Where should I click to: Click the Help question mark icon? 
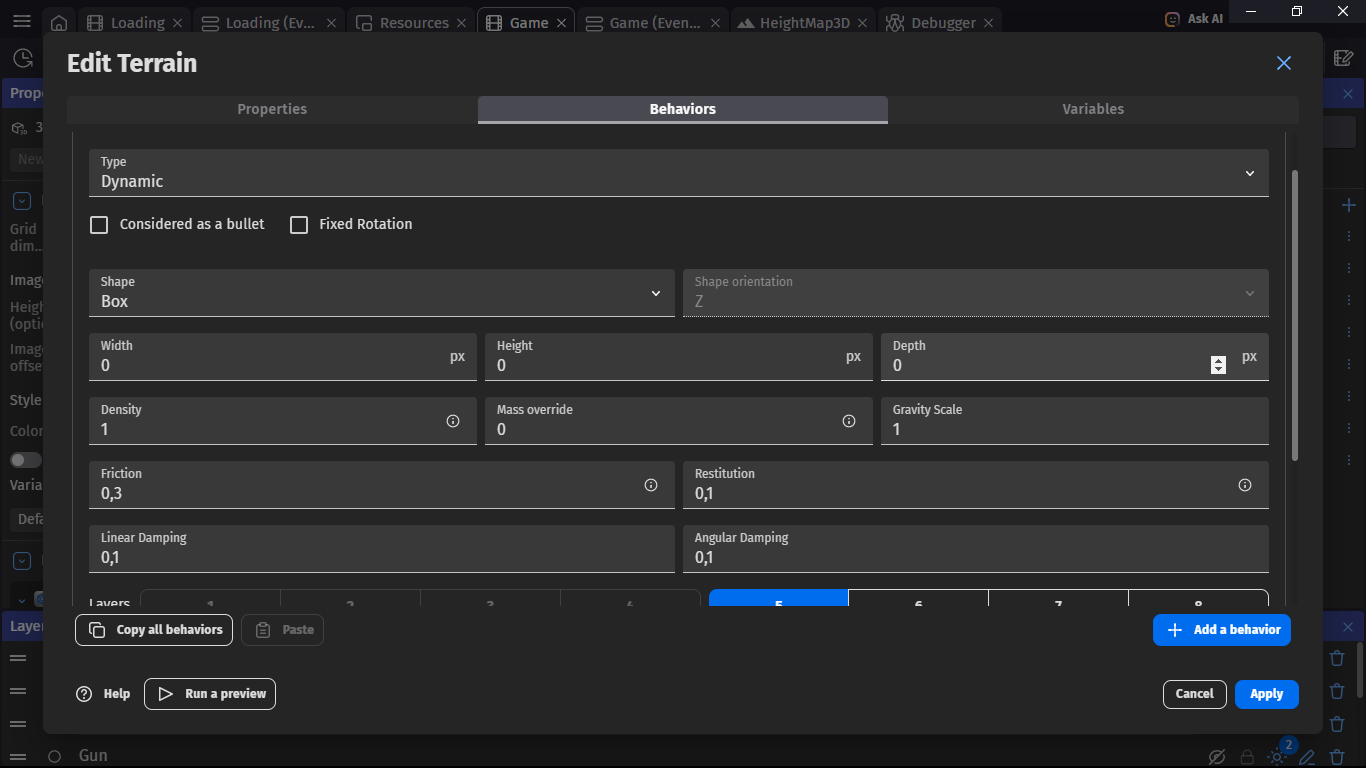click(84, 694)
